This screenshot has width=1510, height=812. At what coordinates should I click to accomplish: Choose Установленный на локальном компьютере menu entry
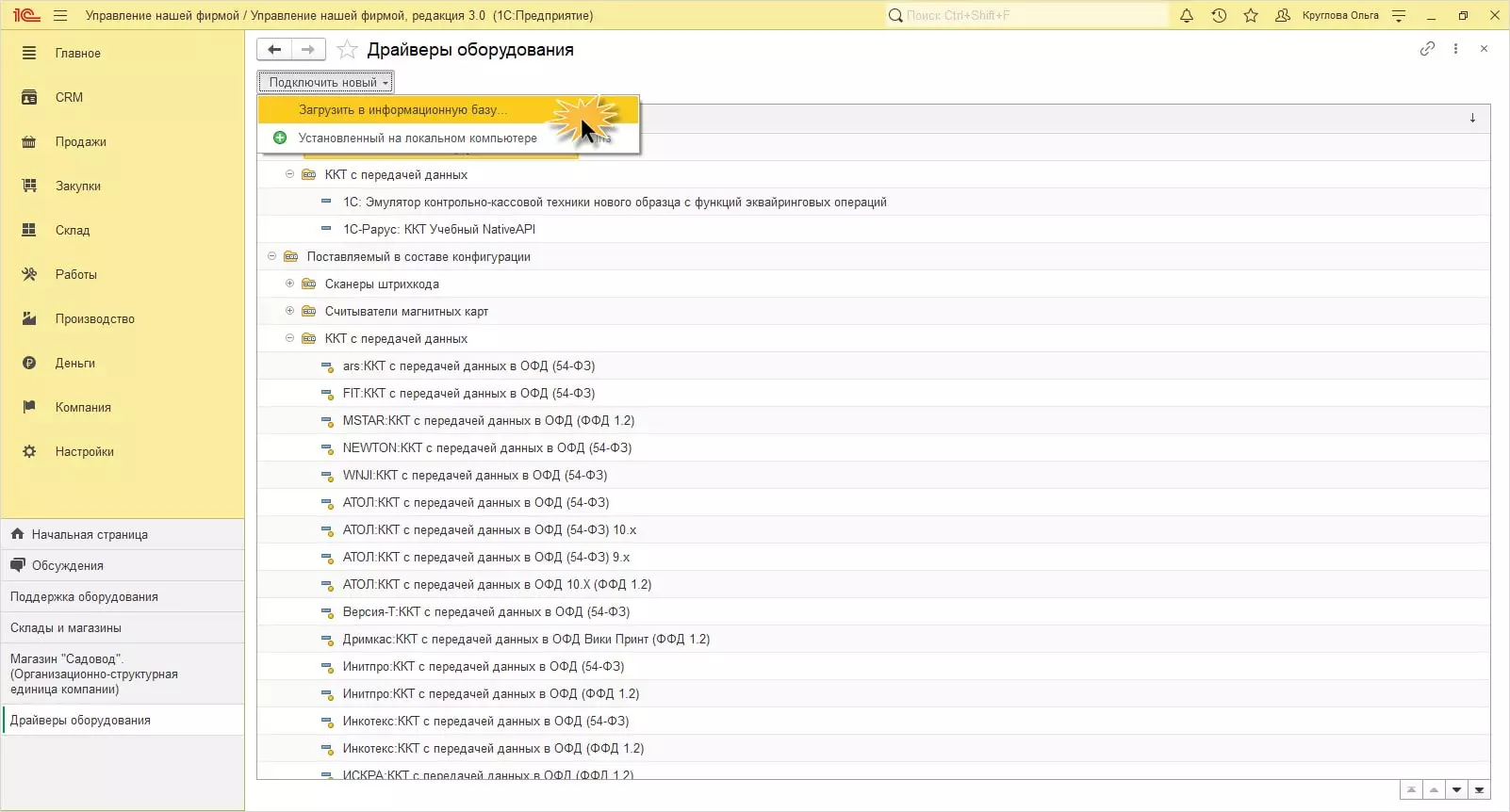click(x=449, y=138)
